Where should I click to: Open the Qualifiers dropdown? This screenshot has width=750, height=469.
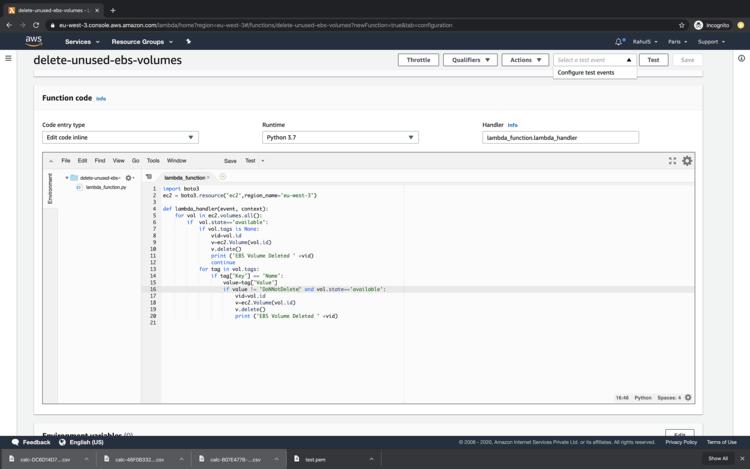[x=470, y=60]
